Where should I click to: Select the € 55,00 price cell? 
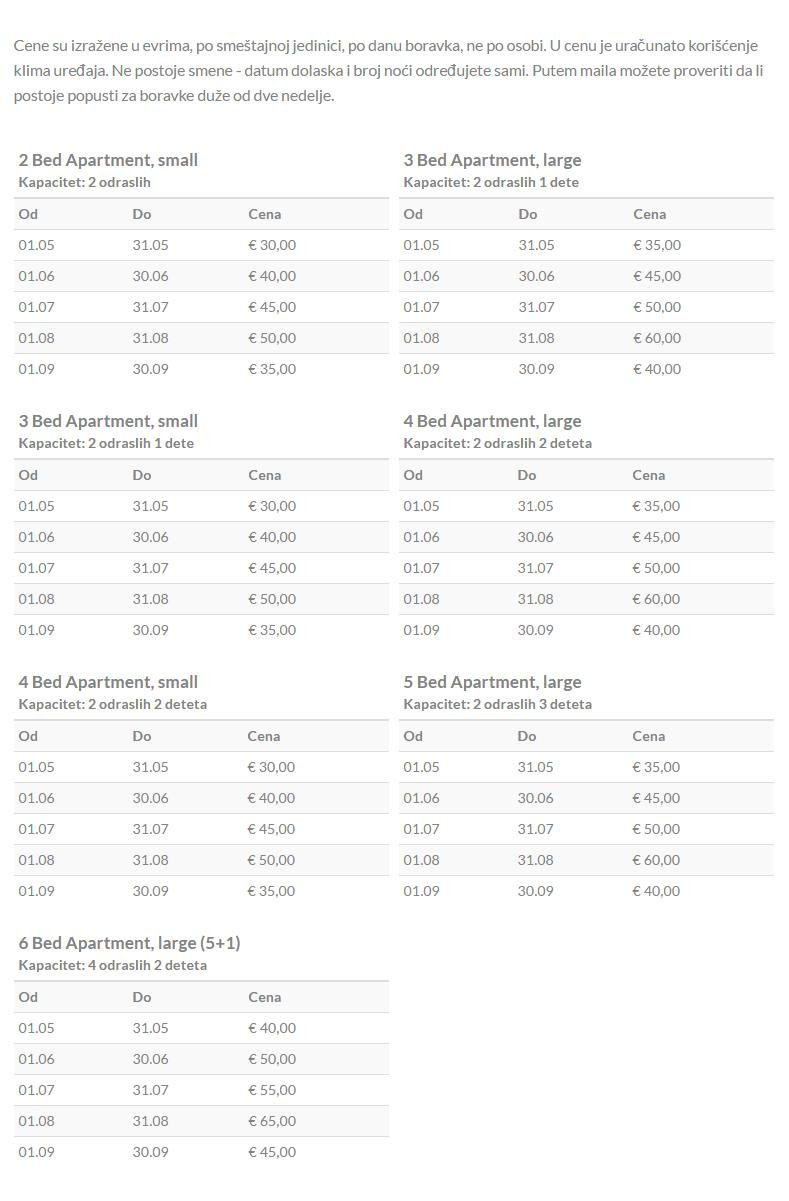point(272,1090)
